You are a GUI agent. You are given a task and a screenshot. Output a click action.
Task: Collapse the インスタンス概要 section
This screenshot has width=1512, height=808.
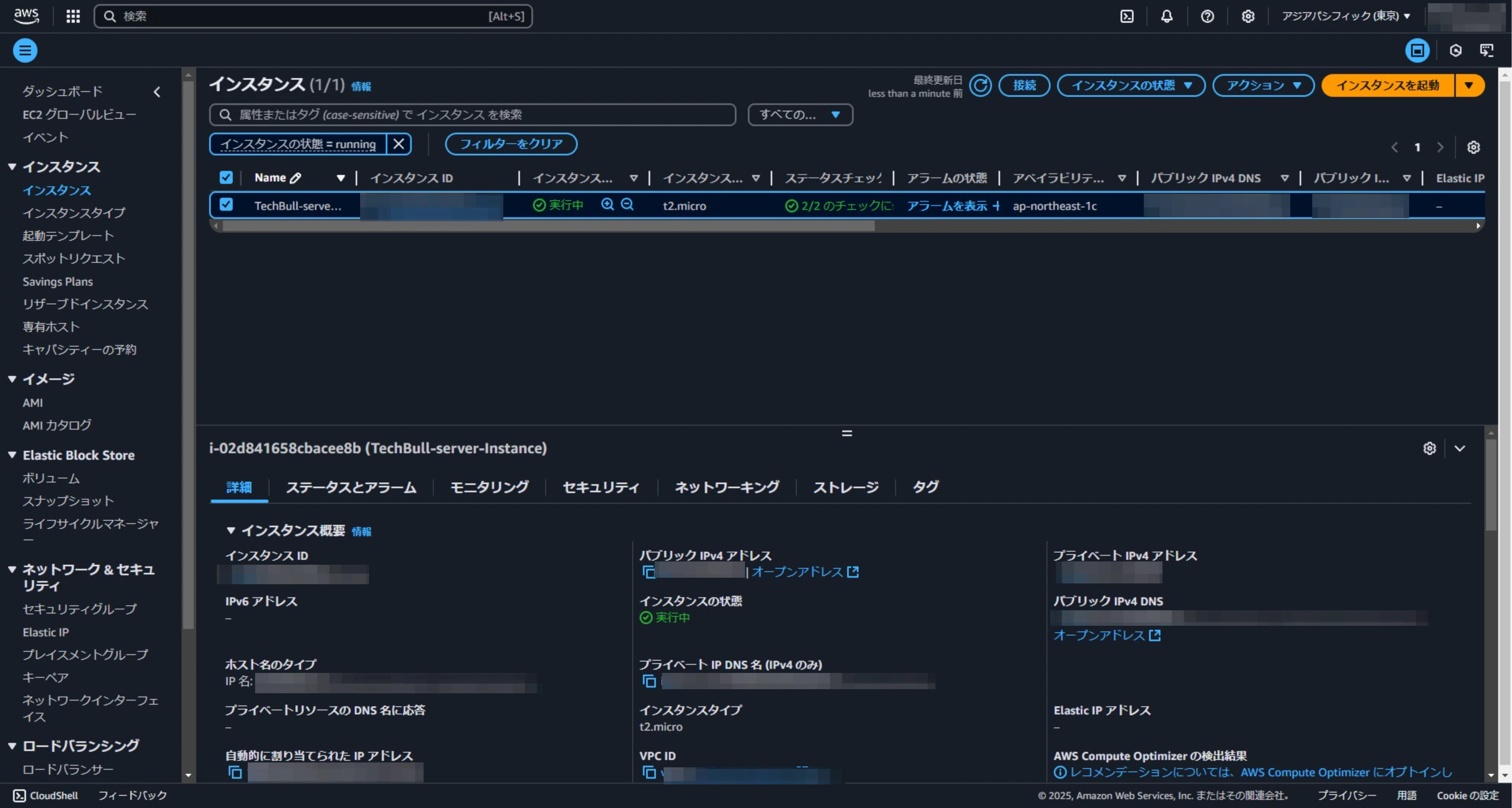coord(231,531)
